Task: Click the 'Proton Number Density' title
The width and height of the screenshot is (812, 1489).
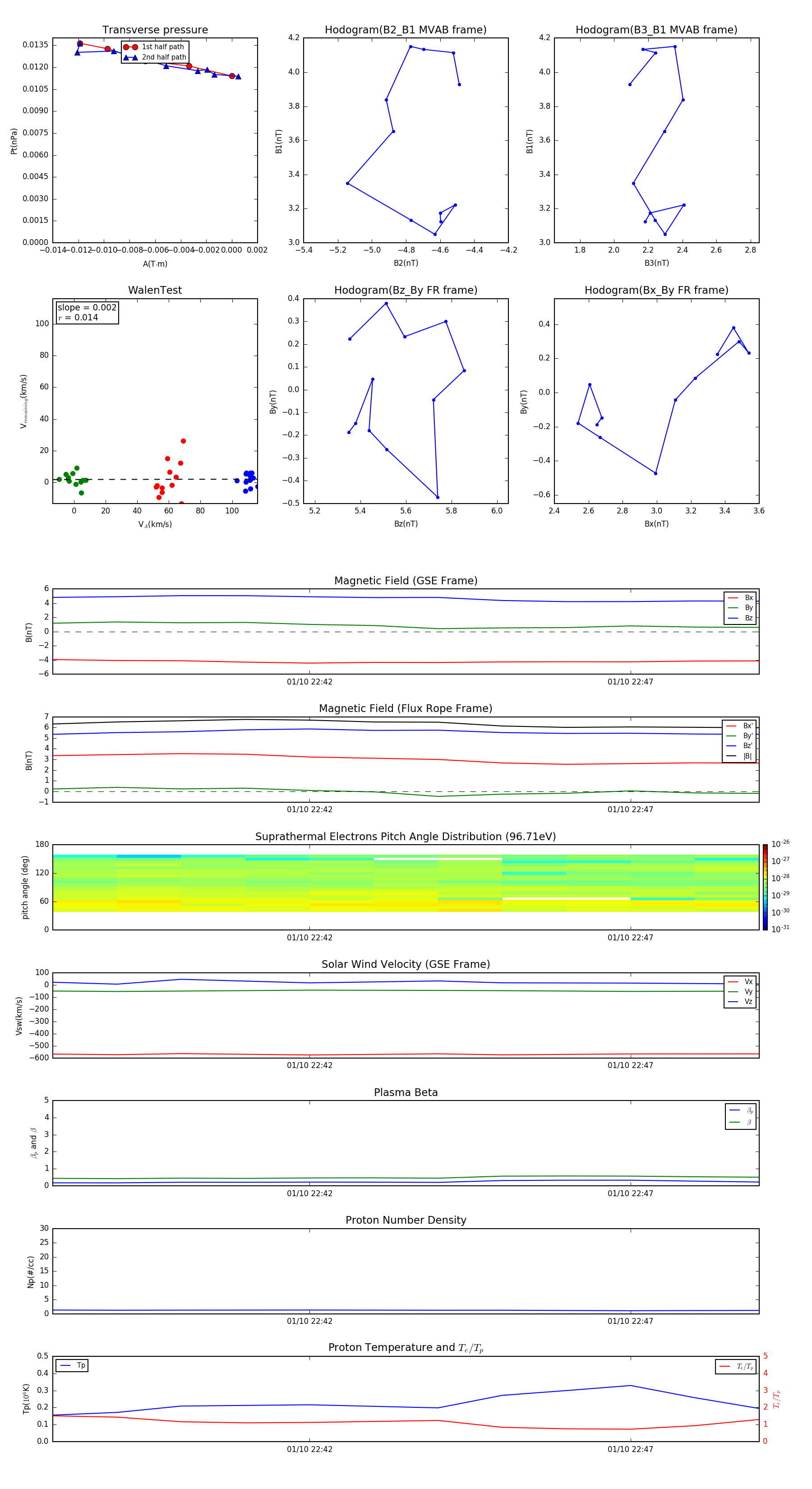Action: [x=406, y=1220]
